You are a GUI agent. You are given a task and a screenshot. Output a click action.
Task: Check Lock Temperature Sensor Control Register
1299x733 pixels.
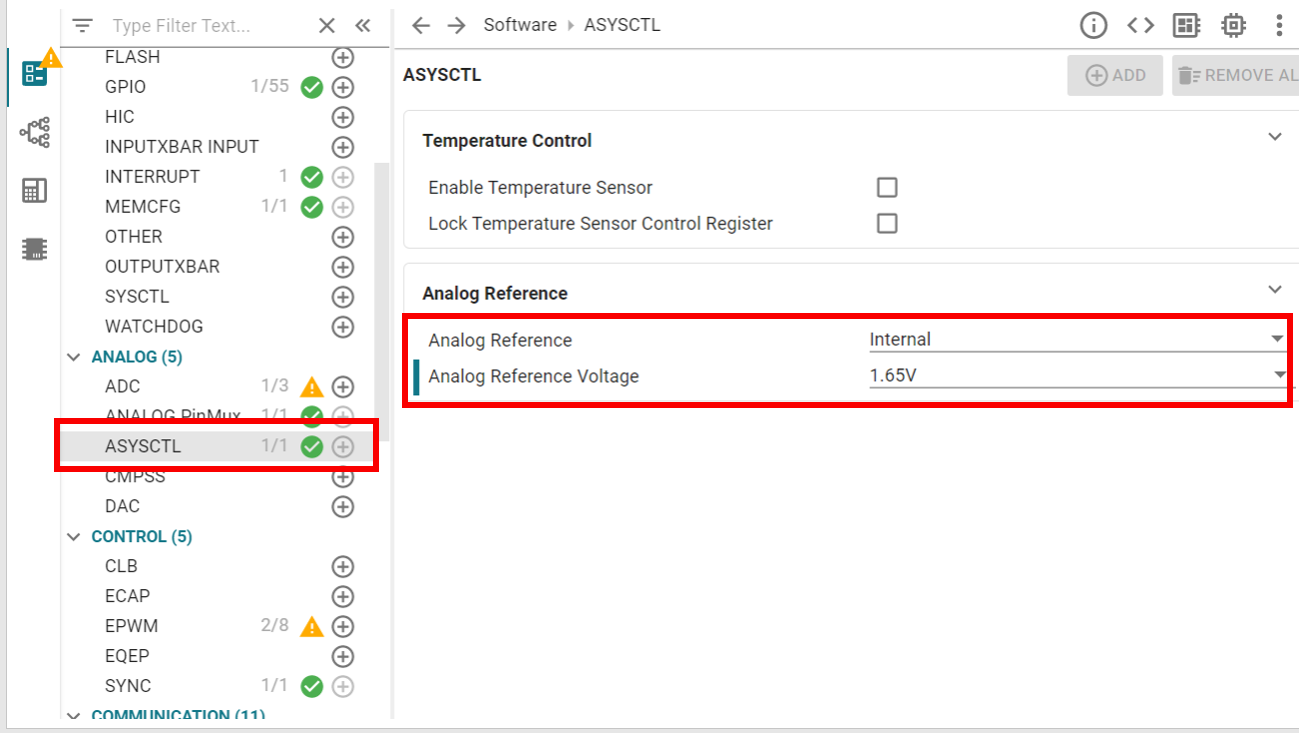[x=887, y=224]
